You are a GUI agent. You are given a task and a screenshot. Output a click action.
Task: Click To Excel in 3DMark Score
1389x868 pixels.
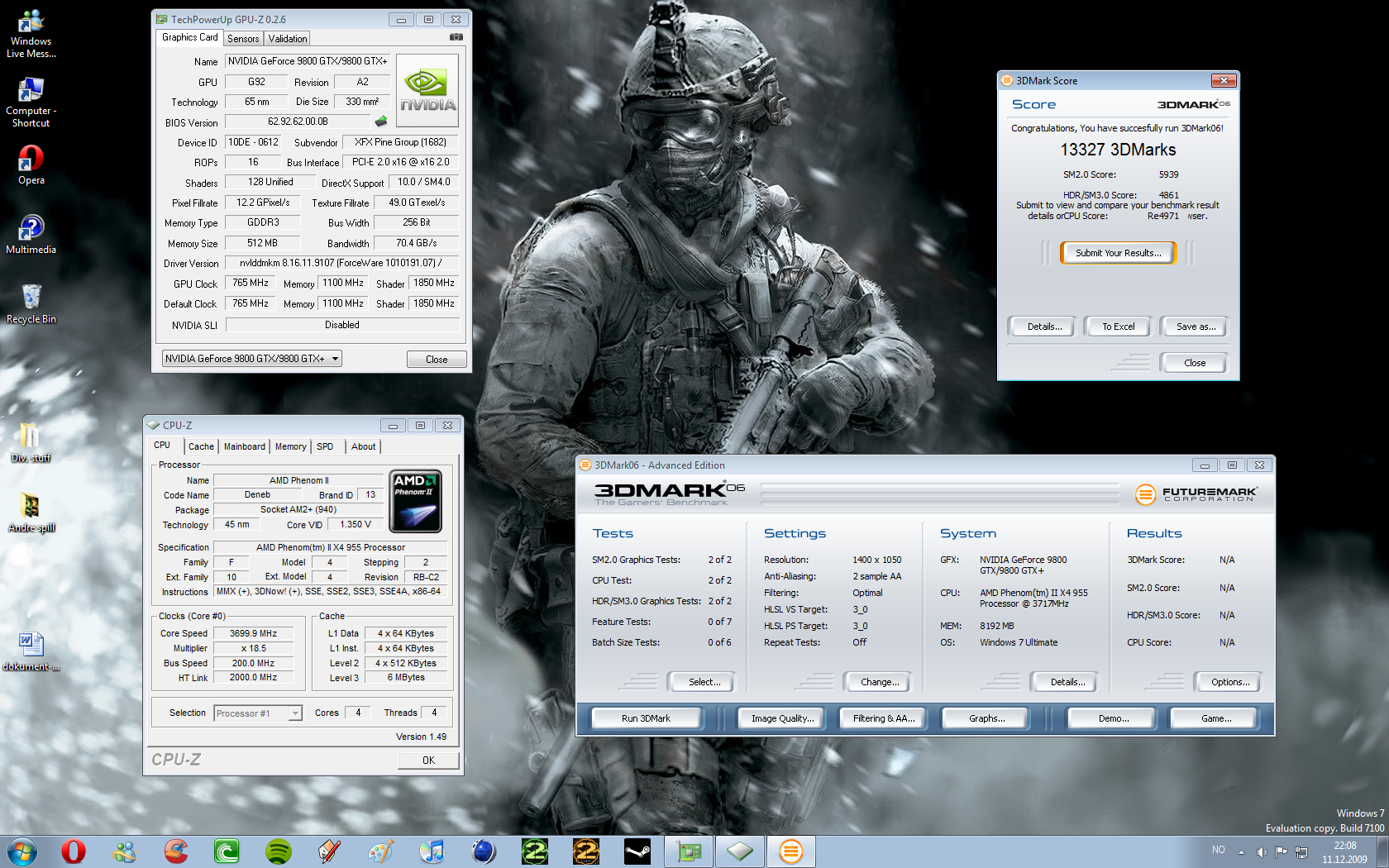[1119, 327]
